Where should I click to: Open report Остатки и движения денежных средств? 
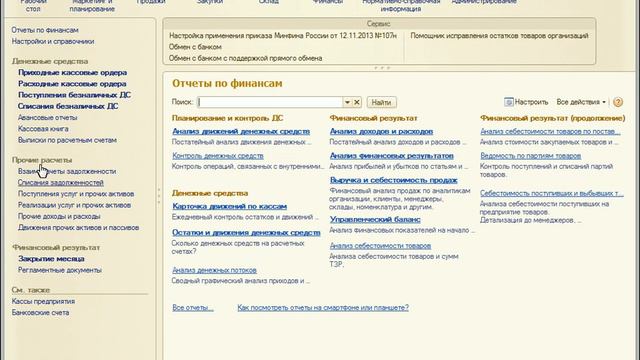pos(246,233)
